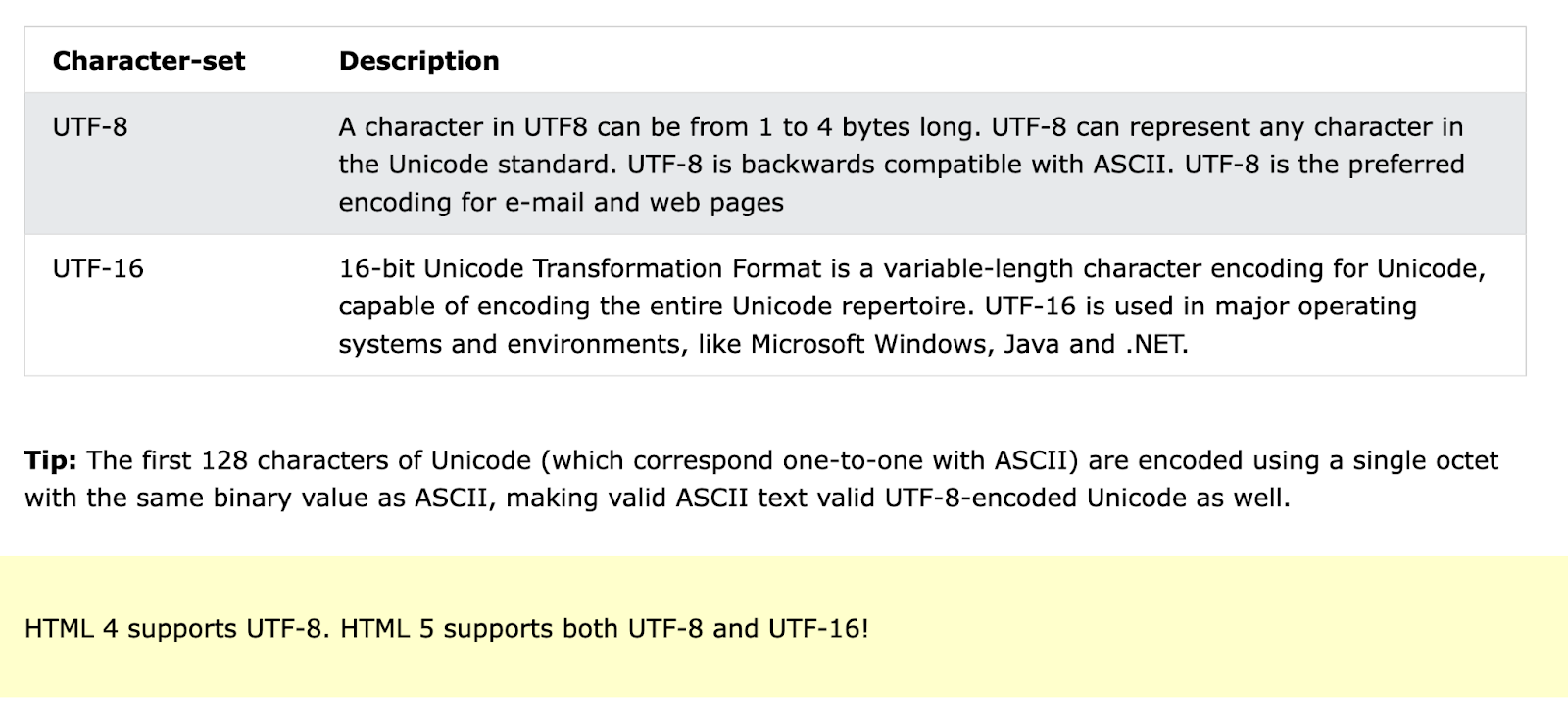Click "16-bit Unicode Transformation Format" text
The width and height of the screenshot is (1568, 713).
point(580,268)
